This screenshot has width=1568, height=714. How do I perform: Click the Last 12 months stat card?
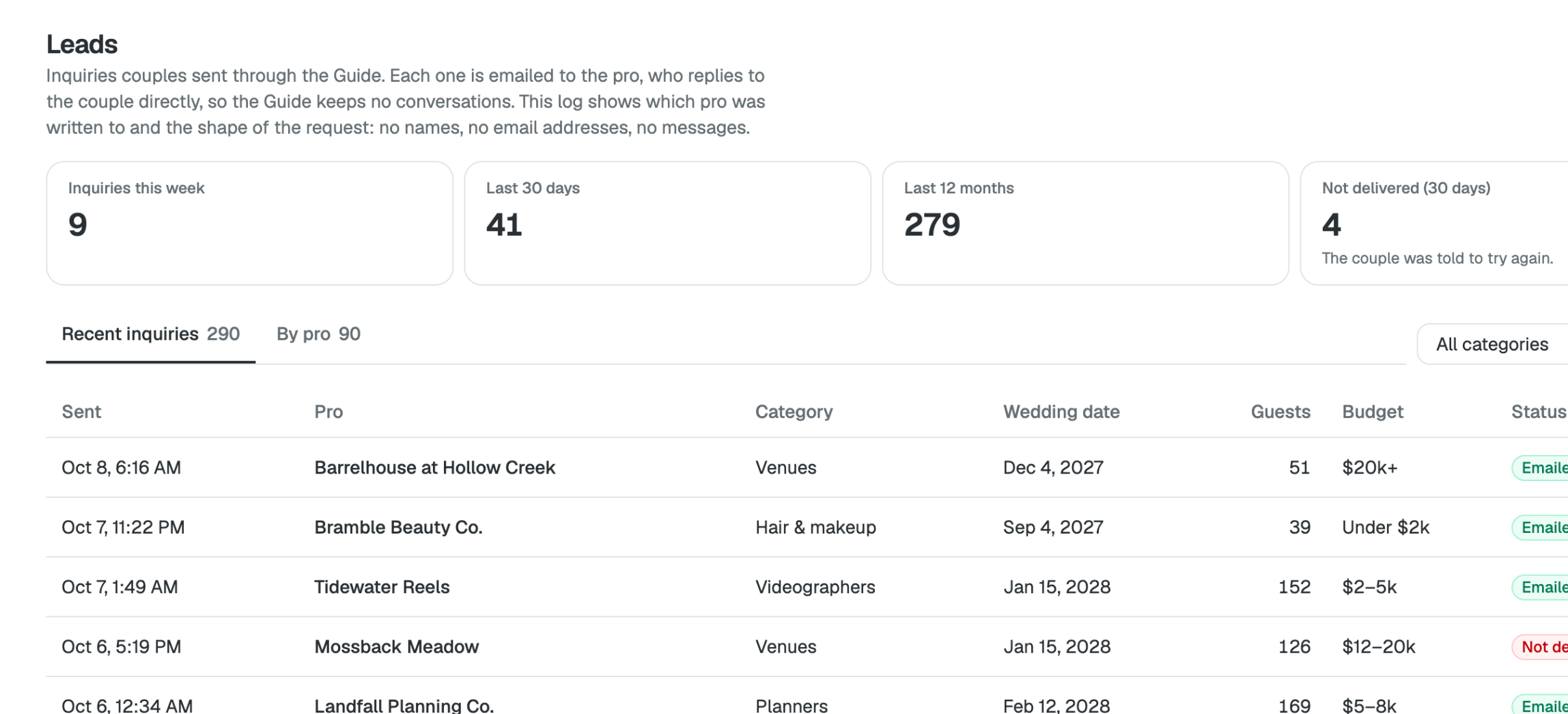click(x=1086, y=223)
